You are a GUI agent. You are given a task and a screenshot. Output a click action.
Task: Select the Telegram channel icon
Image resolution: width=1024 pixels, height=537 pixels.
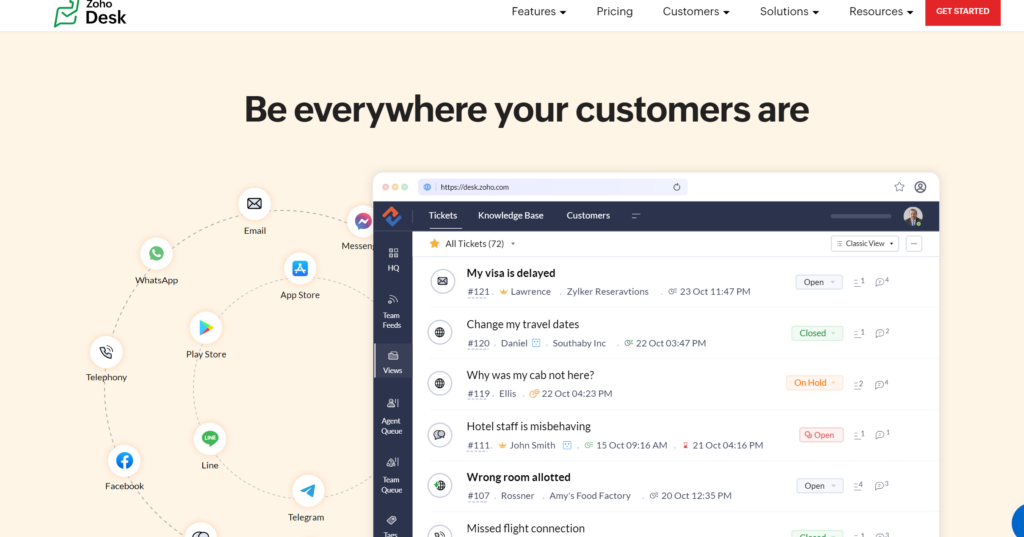pos(307,491)
